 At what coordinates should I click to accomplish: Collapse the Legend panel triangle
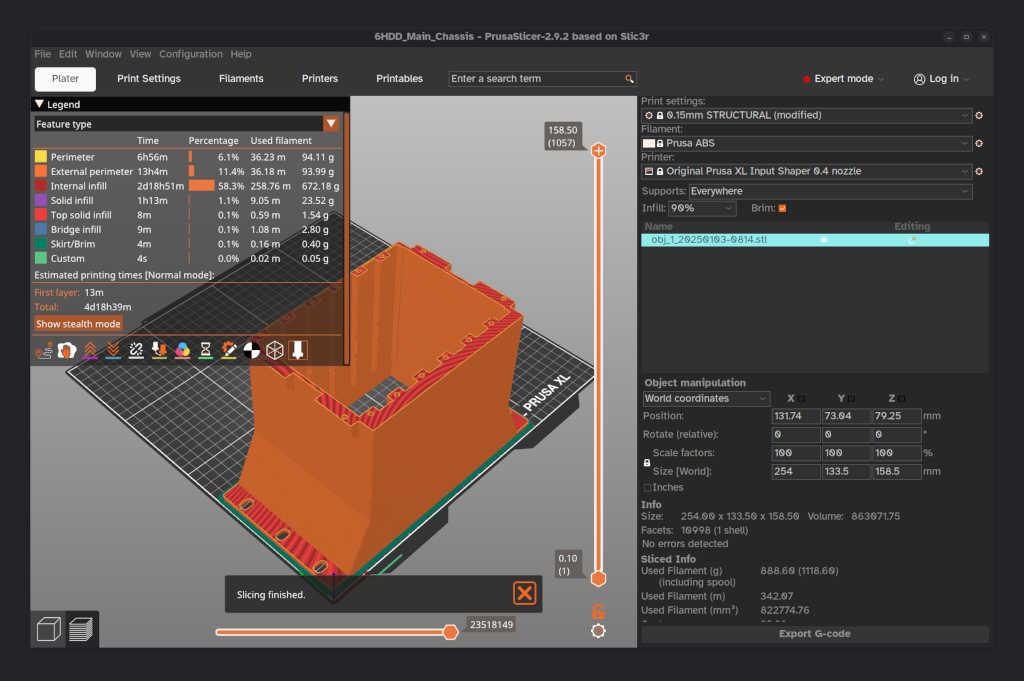39,104
